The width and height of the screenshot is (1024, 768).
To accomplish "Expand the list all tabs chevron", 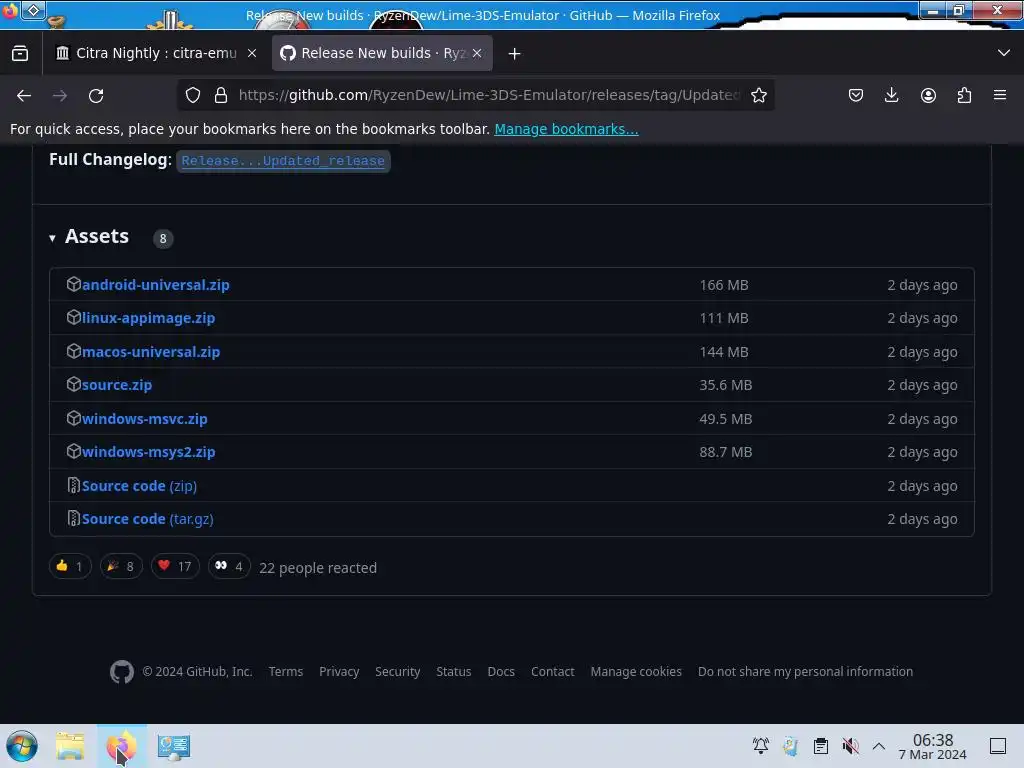I will pos(1004,53).
